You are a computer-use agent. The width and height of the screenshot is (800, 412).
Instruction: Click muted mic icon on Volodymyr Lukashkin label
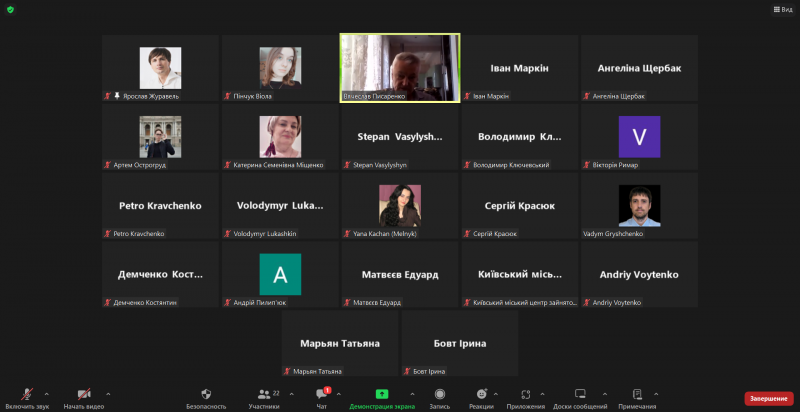click(x=228, y=234)
